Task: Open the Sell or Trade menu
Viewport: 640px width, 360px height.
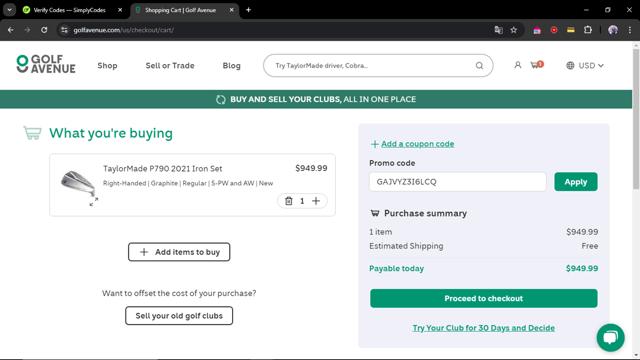Action: tap(170, 66)
